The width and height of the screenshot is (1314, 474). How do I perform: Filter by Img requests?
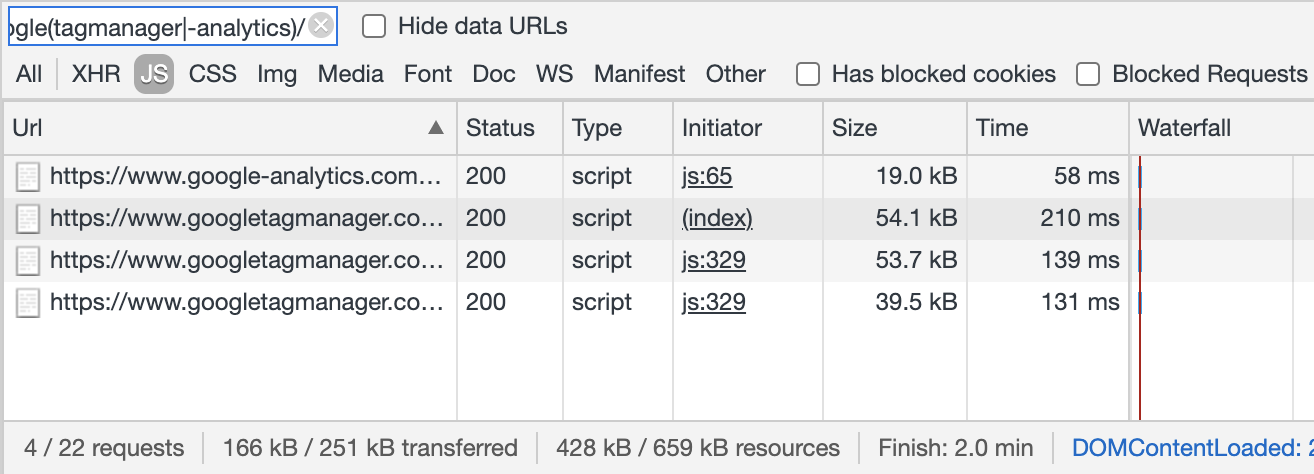[277, 74]
